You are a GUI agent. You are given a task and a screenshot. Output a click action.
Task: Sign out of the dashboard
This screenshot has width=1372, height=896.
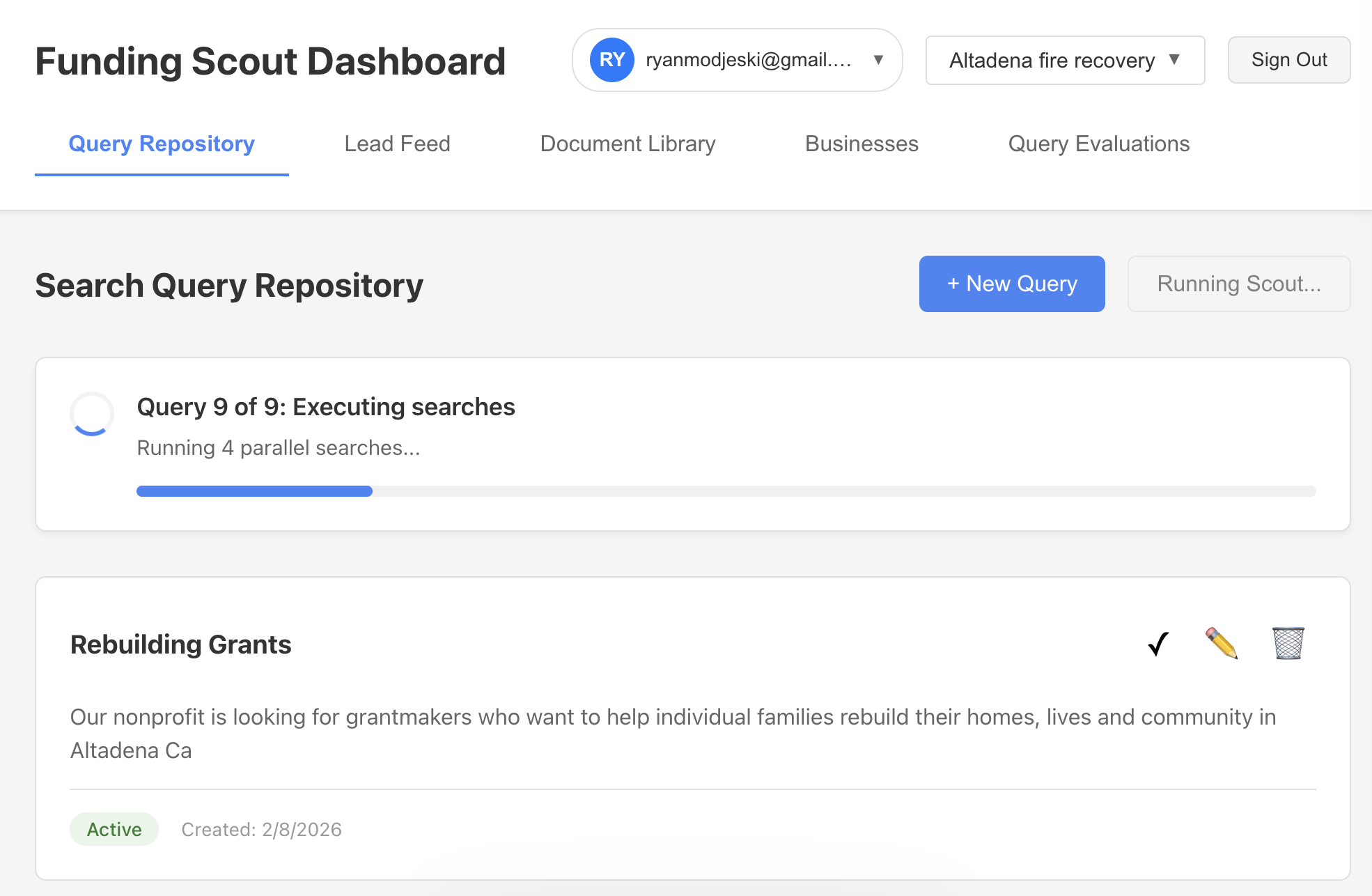pyautogui.click(x=1288, y=60)
